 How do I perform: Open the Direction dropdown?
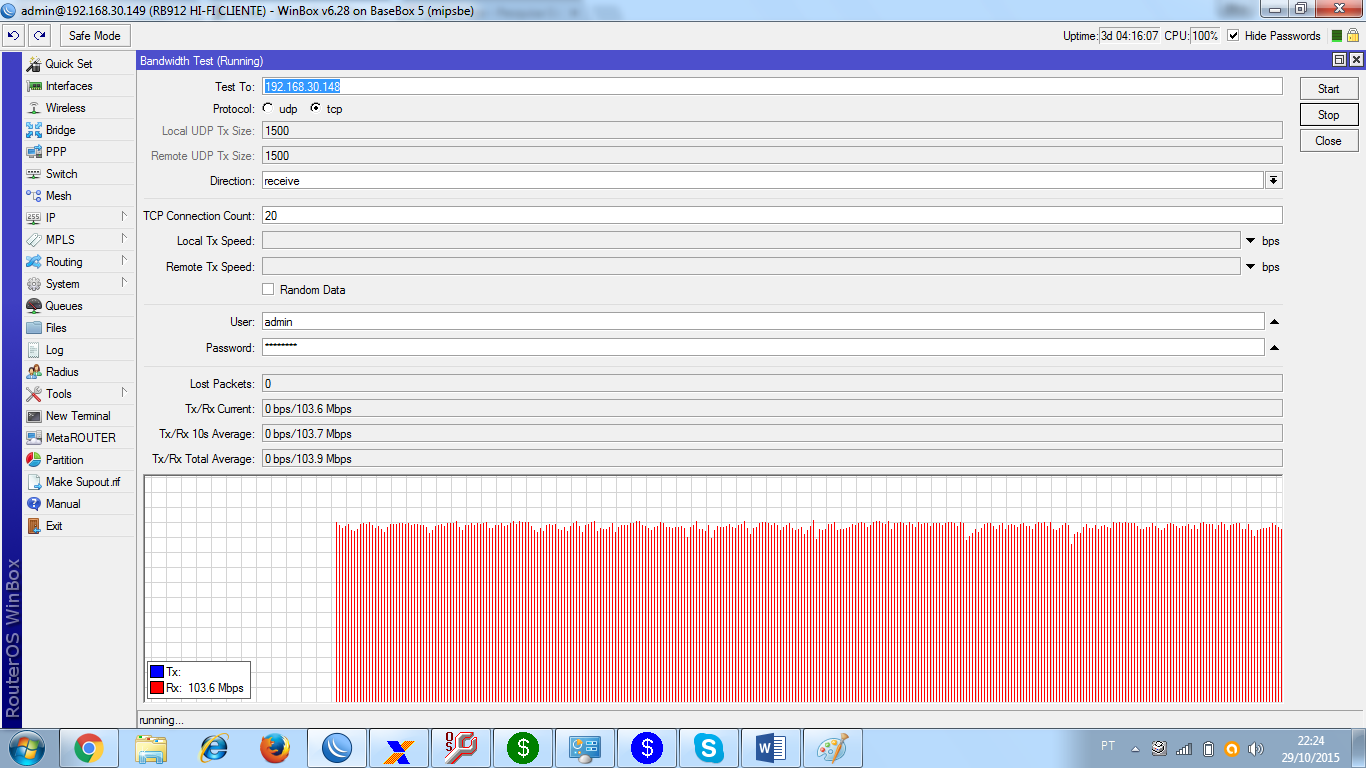(1274, 181)
